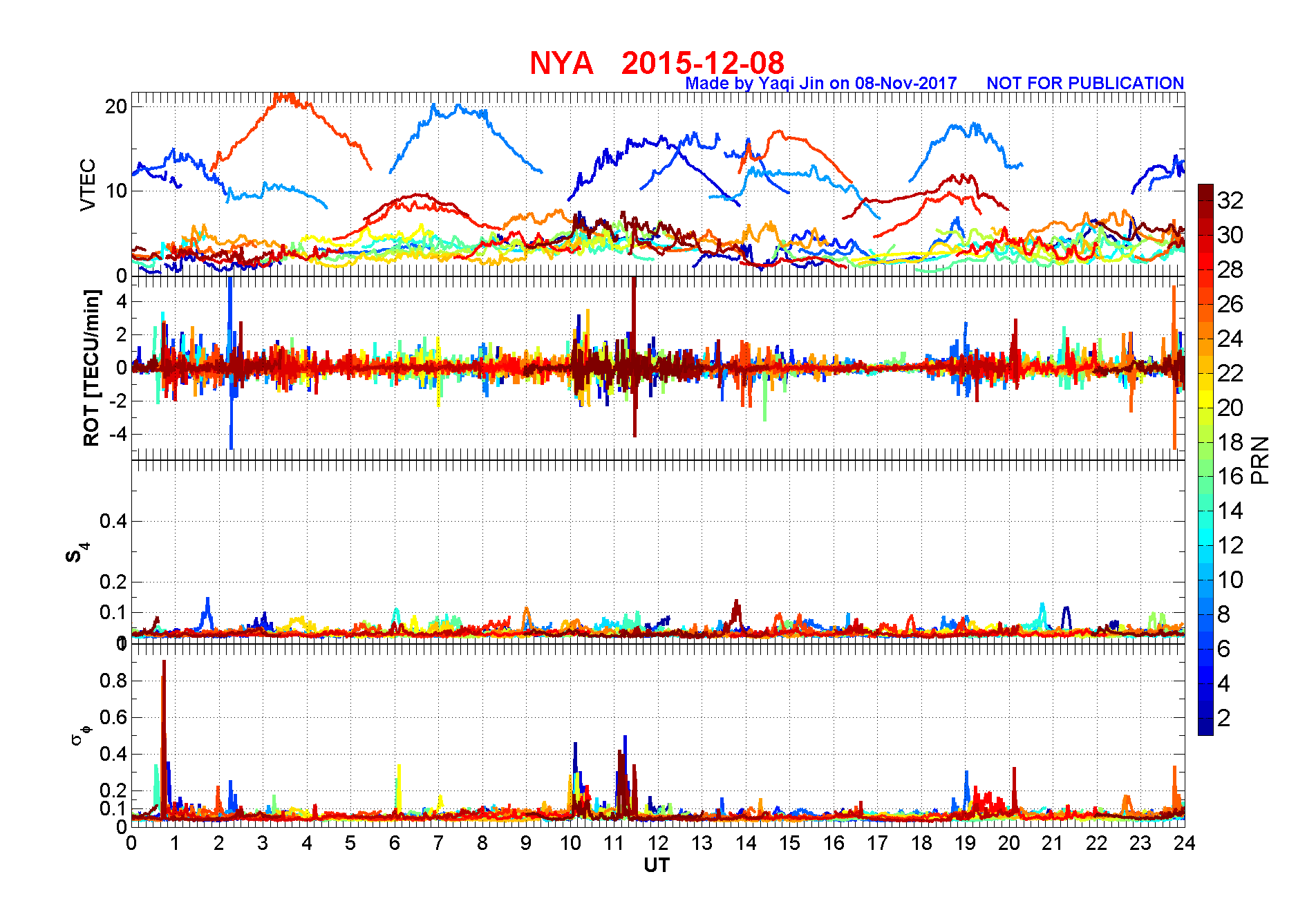The width and height of the screenshot is (1316, 919).
Task: Click S4 axis tick label 0.4
Action: click(113, 521)
